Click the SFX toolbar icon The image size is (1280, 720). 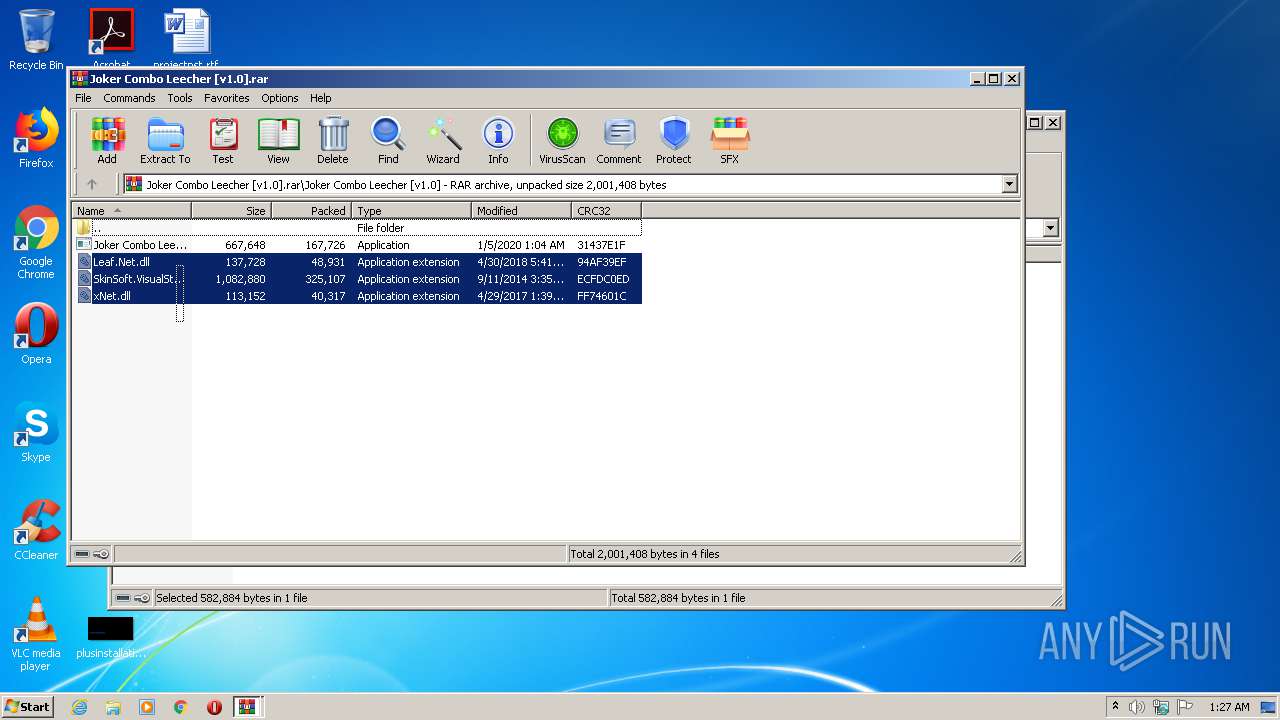coord(730,140)
